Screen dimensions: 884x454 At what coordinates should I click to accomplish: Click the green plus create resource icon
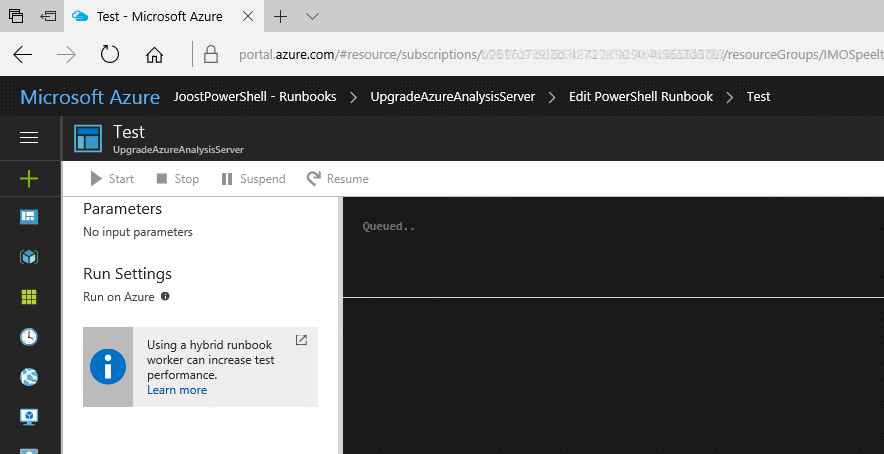pos(29,179)
